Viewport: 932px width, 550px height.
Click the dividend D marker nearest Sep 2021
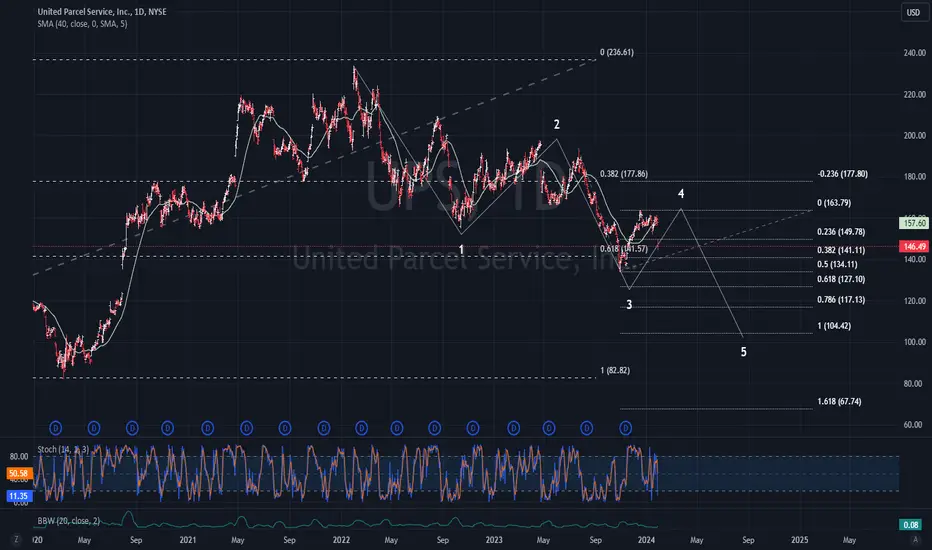tap(285, 428)
